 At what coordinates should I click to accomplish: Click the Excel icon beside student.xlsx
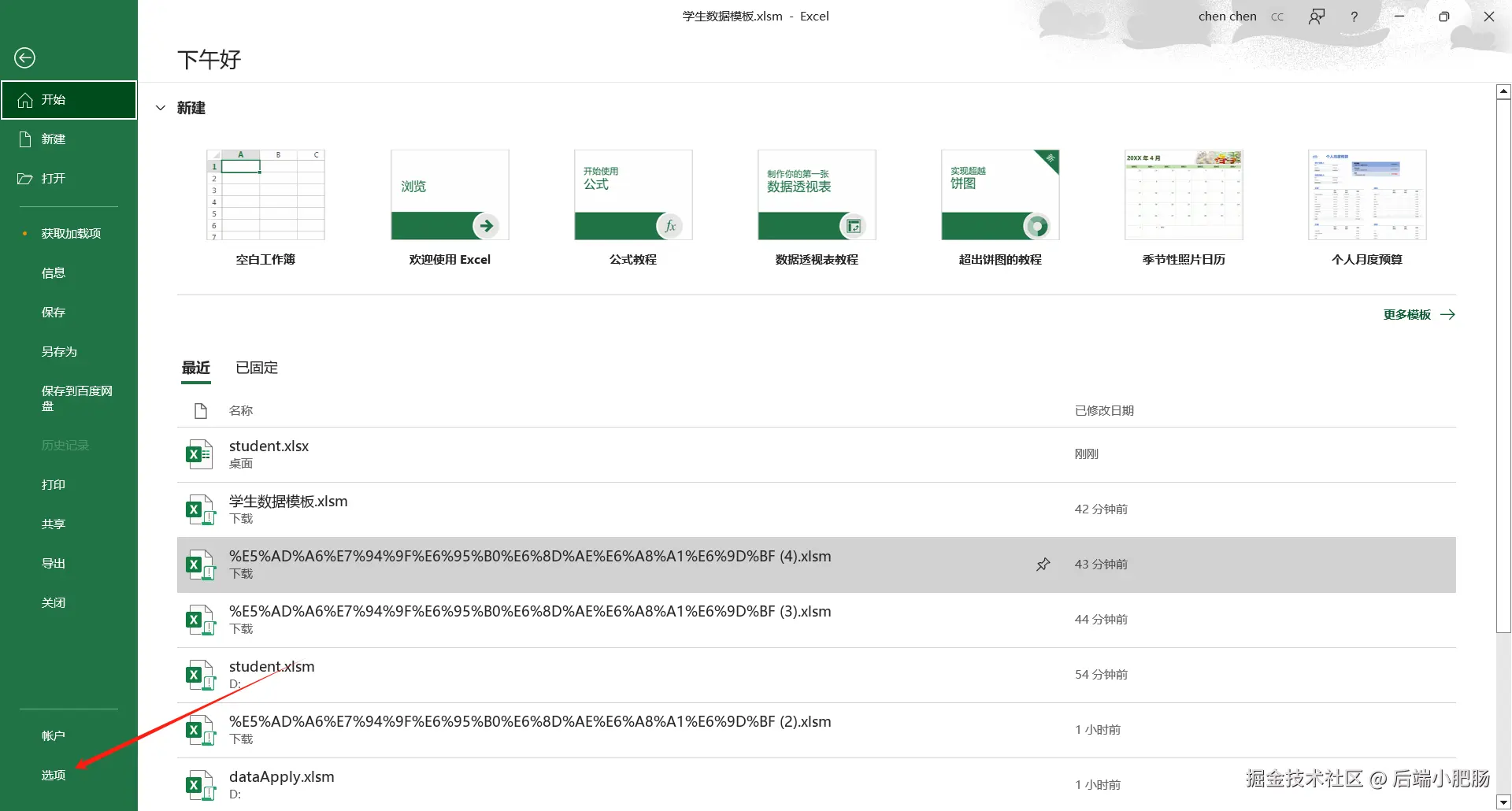(x=199, y=454)
